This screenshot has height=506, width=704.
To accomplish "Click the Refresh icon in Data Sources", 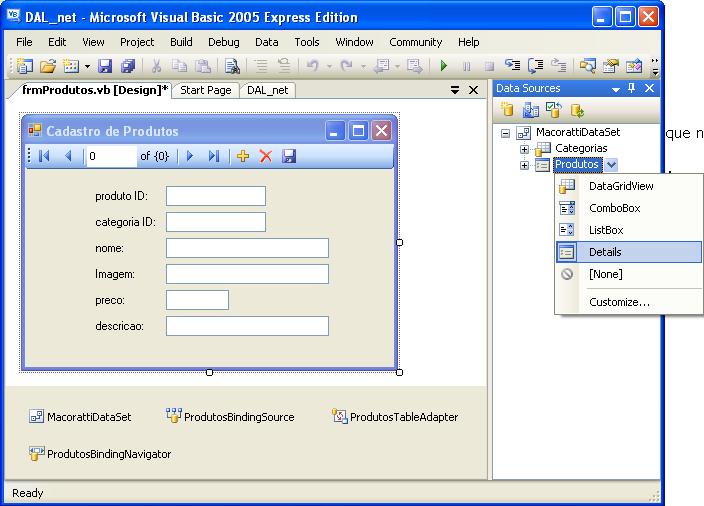I will (577, 110).
